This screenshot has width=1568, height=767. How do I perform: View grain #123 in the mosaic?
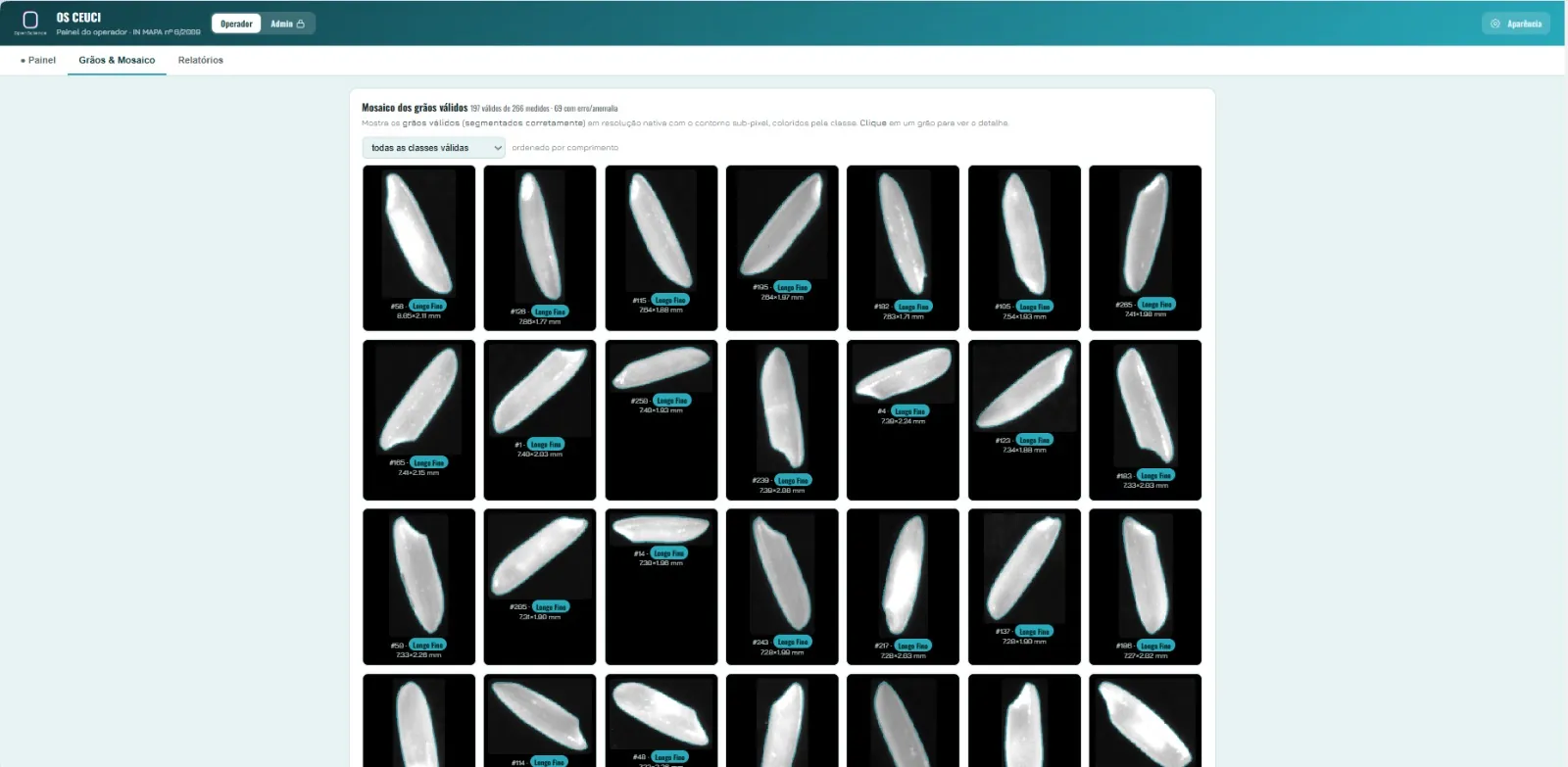click(1024, 420)
